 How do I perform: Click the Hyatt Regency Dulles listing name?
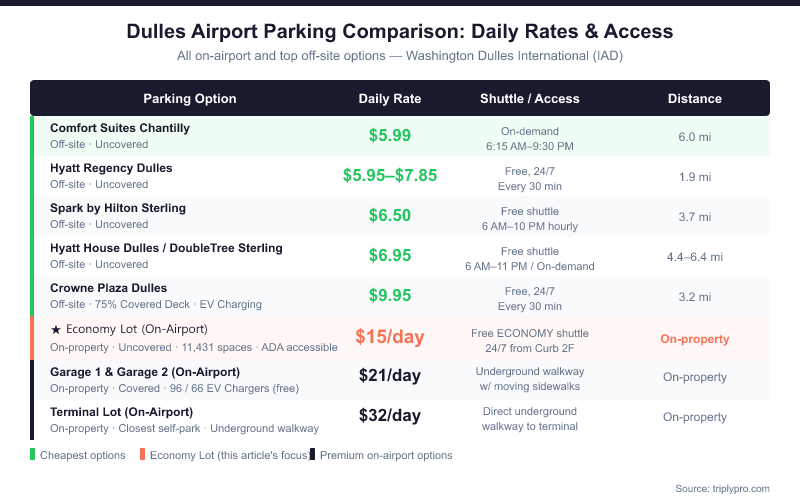click(111, 168)
